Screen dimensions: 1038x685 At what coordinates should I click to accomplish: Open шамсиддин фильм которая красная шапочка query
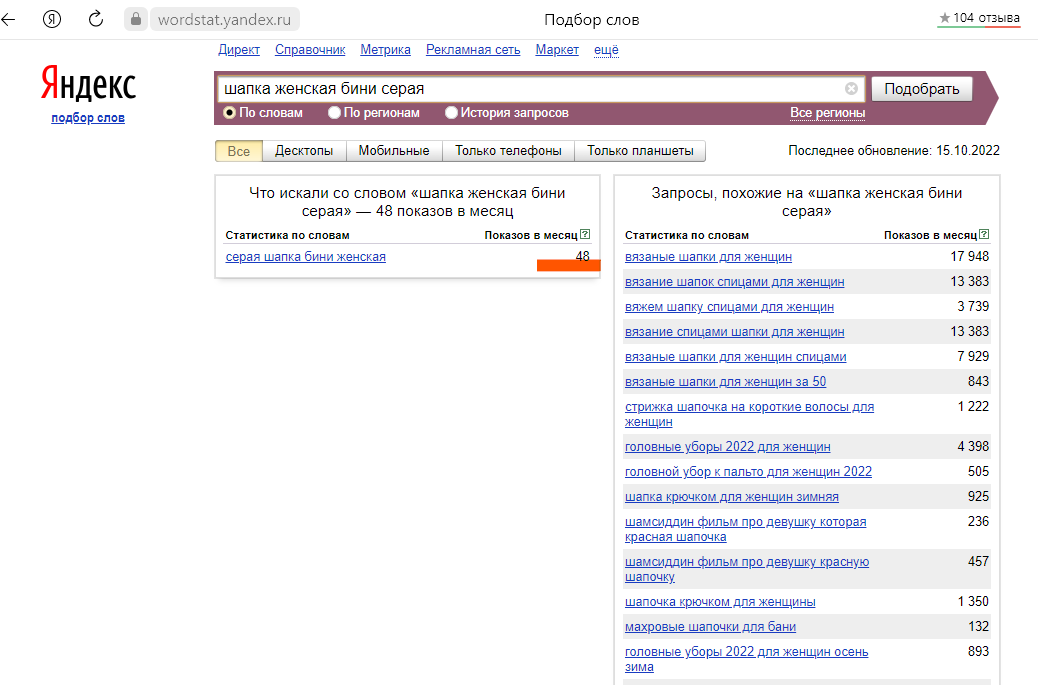pyautogui.click(x=745, y=529)
